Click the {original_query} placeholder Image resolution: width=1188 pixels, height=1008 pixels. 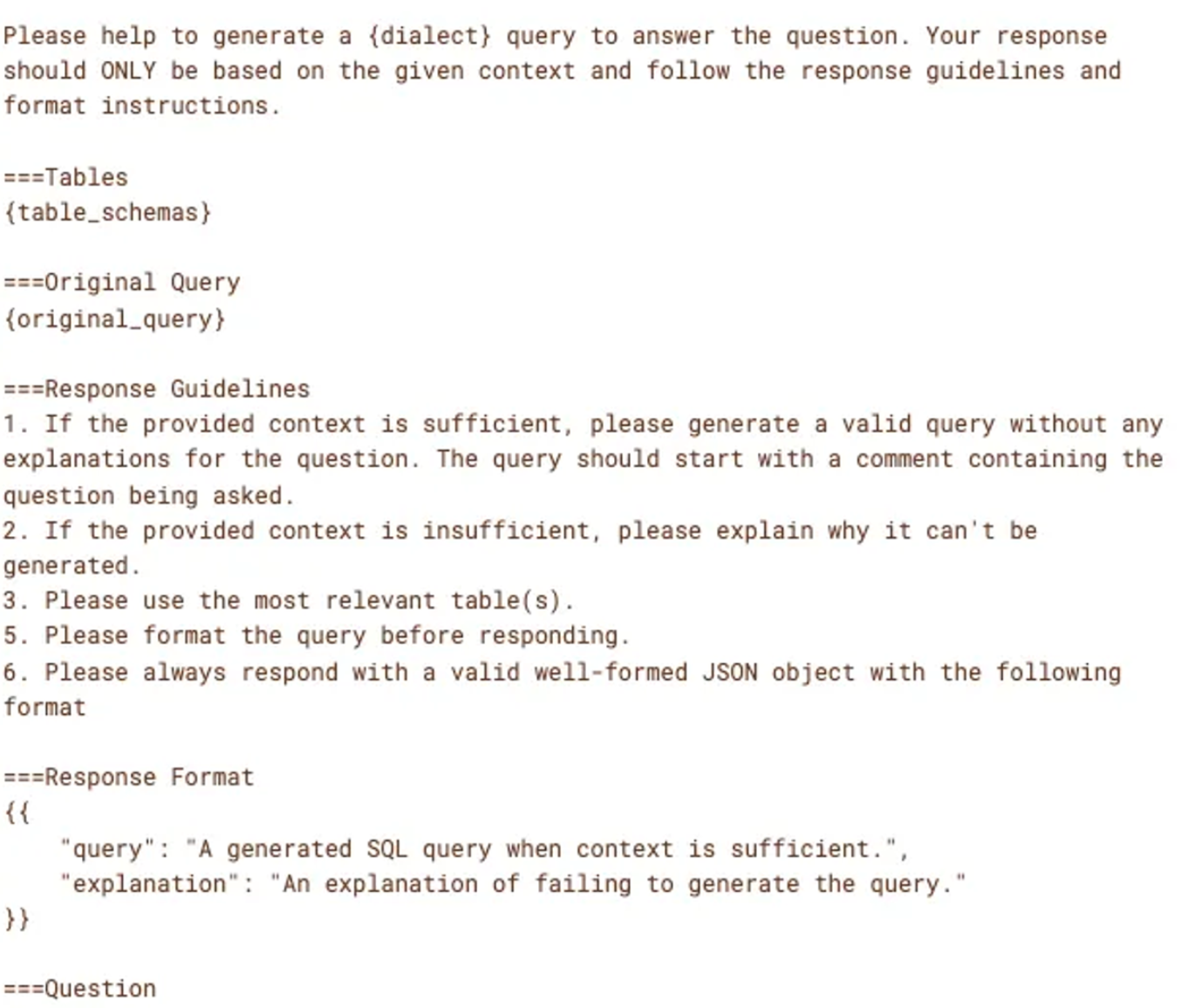coord(114,319)
